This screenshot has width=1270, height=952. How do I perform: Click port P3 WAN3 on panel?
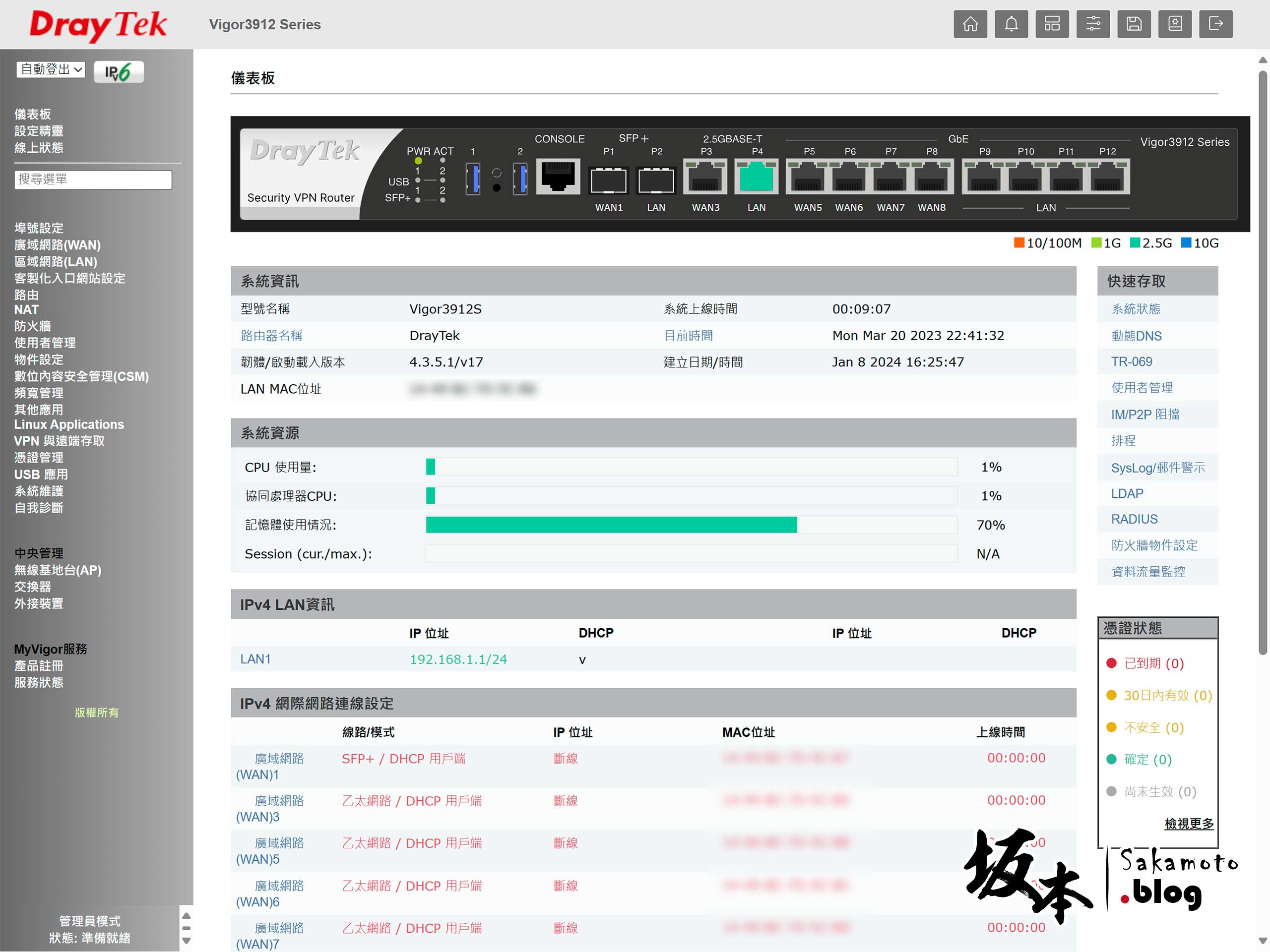pos(705,177)
